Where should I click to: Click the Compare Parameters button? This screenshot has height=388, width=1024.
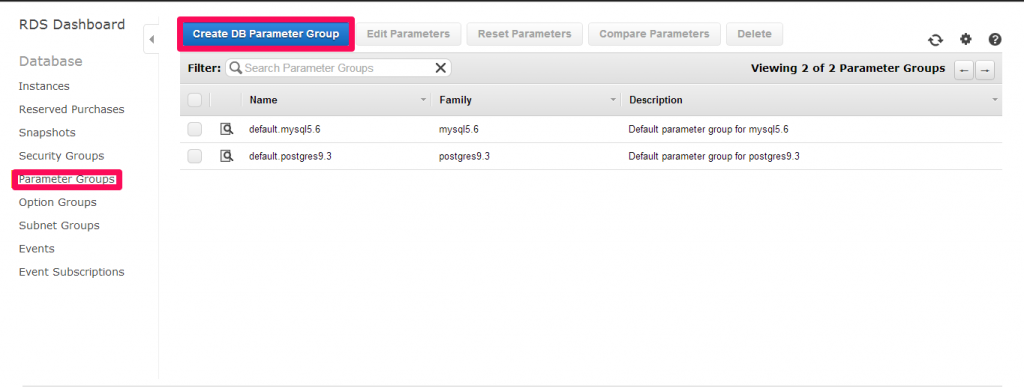coord(654,34)
